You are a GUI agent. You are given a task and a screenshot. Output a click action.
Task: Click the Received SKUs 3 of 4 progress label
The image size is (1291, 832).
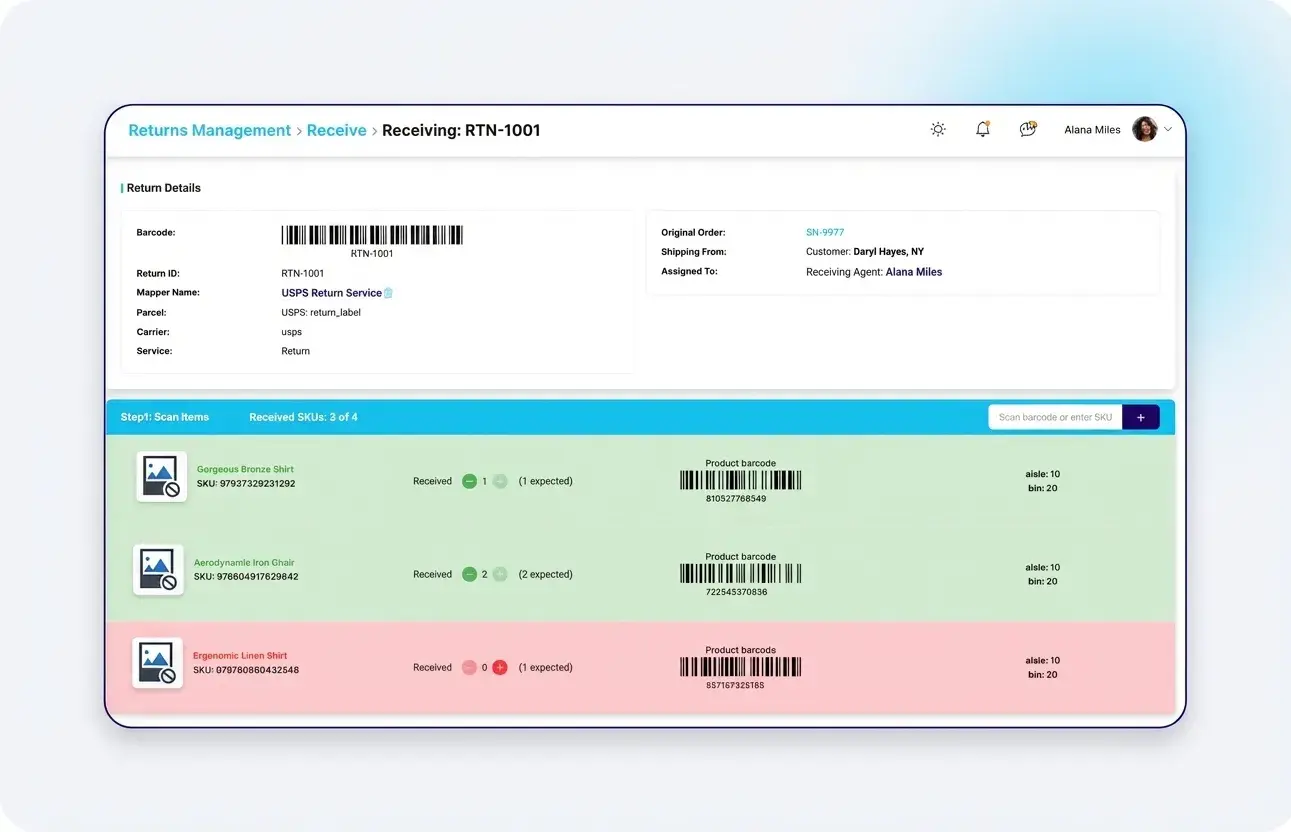302,417
